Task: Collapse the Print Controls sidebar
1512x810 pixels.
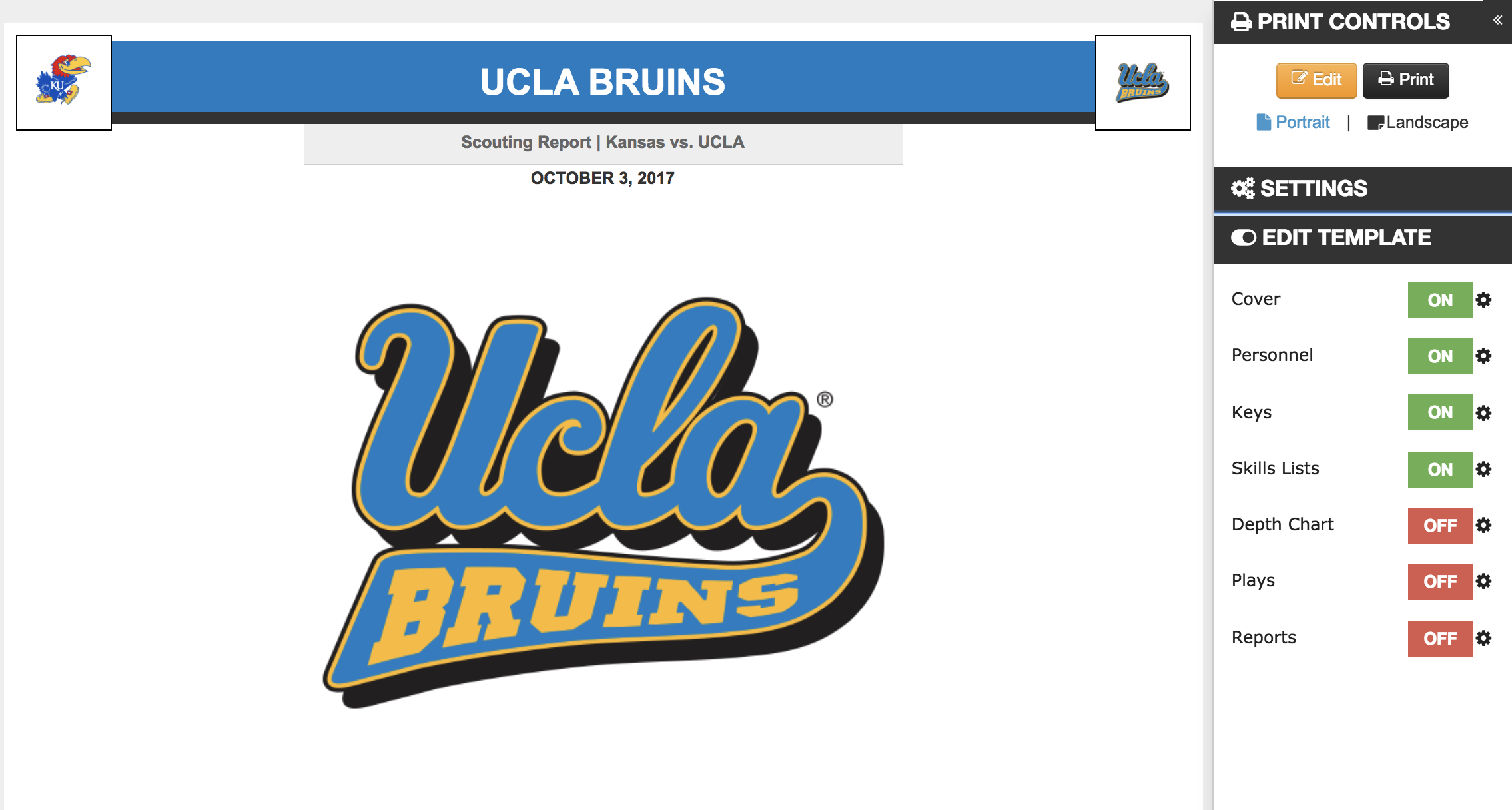Action: pyautogui.click(x=1497, y=20)
